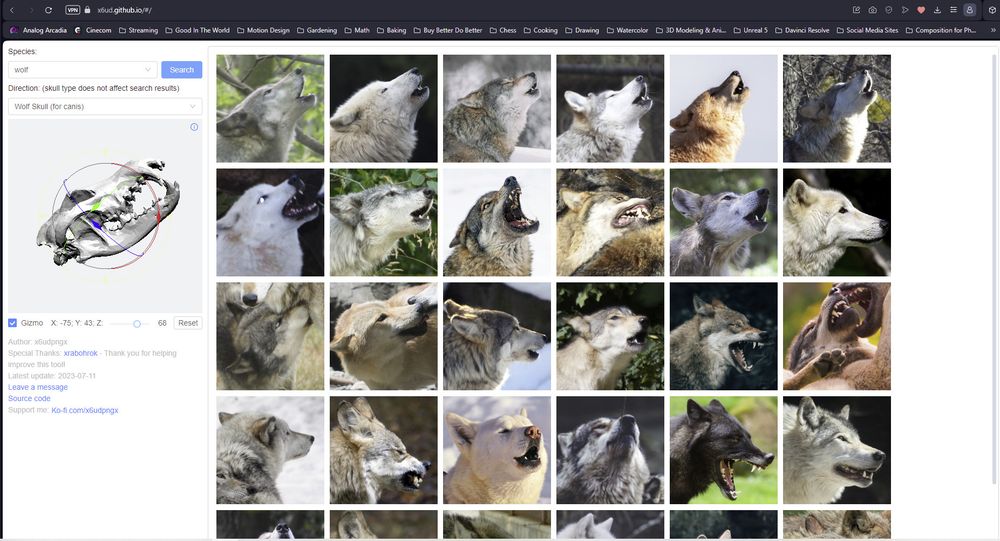Click the 3D wolf skull model
The image size is (1000, 541).
[x=110, y=211]
